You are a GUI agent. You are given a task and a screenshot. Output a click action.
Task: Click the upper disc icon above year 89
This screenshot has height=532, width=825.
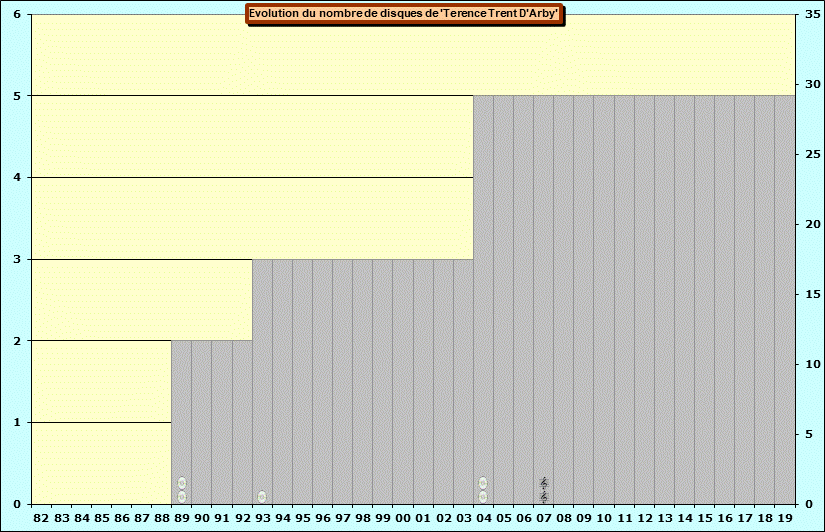[182, 483]
